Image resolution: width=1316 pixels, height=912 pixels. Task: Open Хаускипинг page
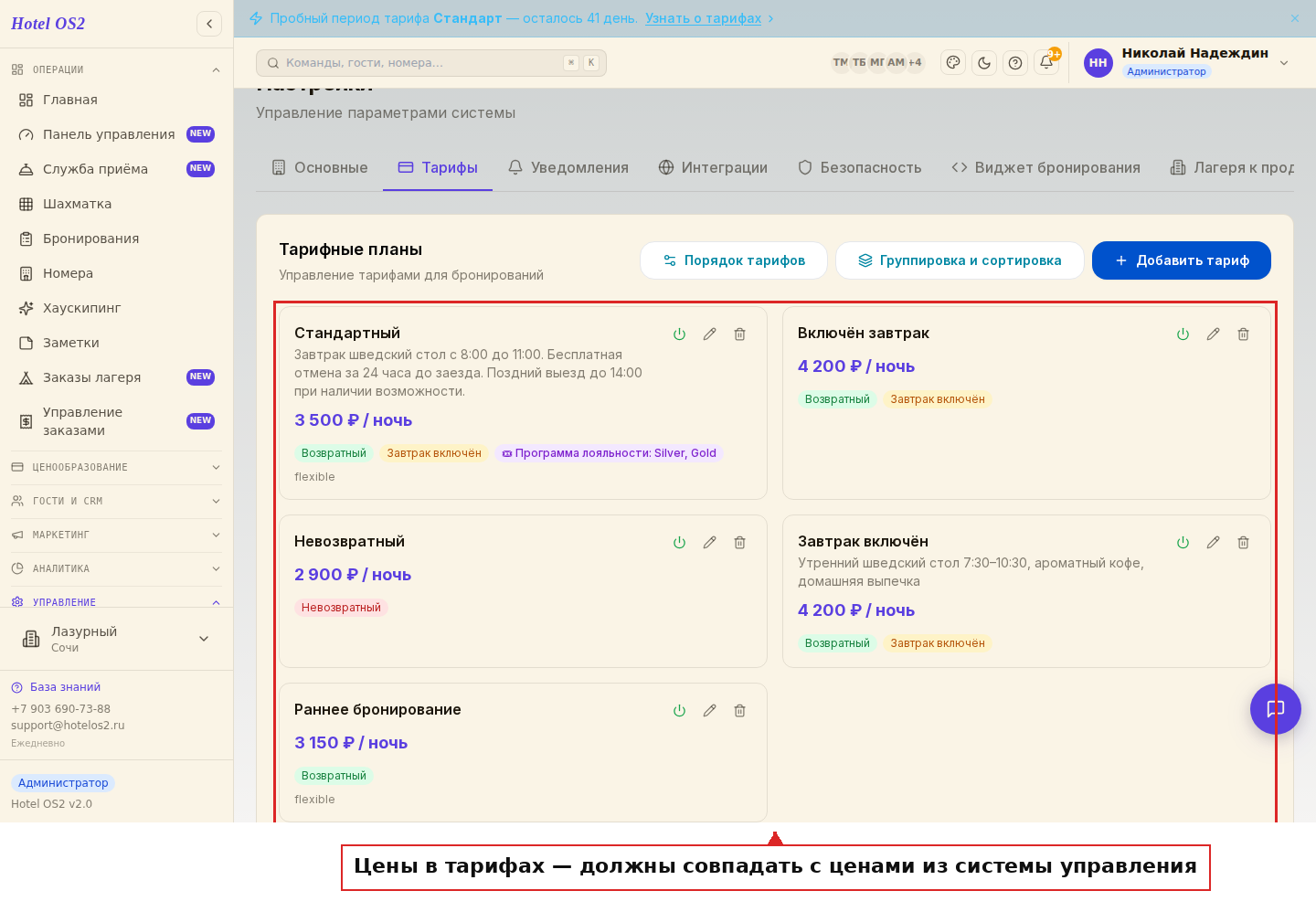(x=116, y=308)
